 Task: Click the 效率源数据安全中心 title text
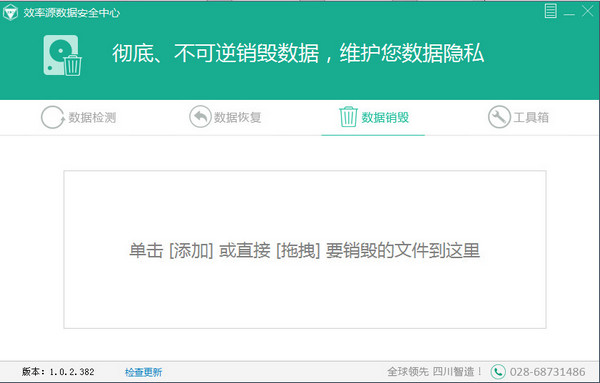pos(72,13)
